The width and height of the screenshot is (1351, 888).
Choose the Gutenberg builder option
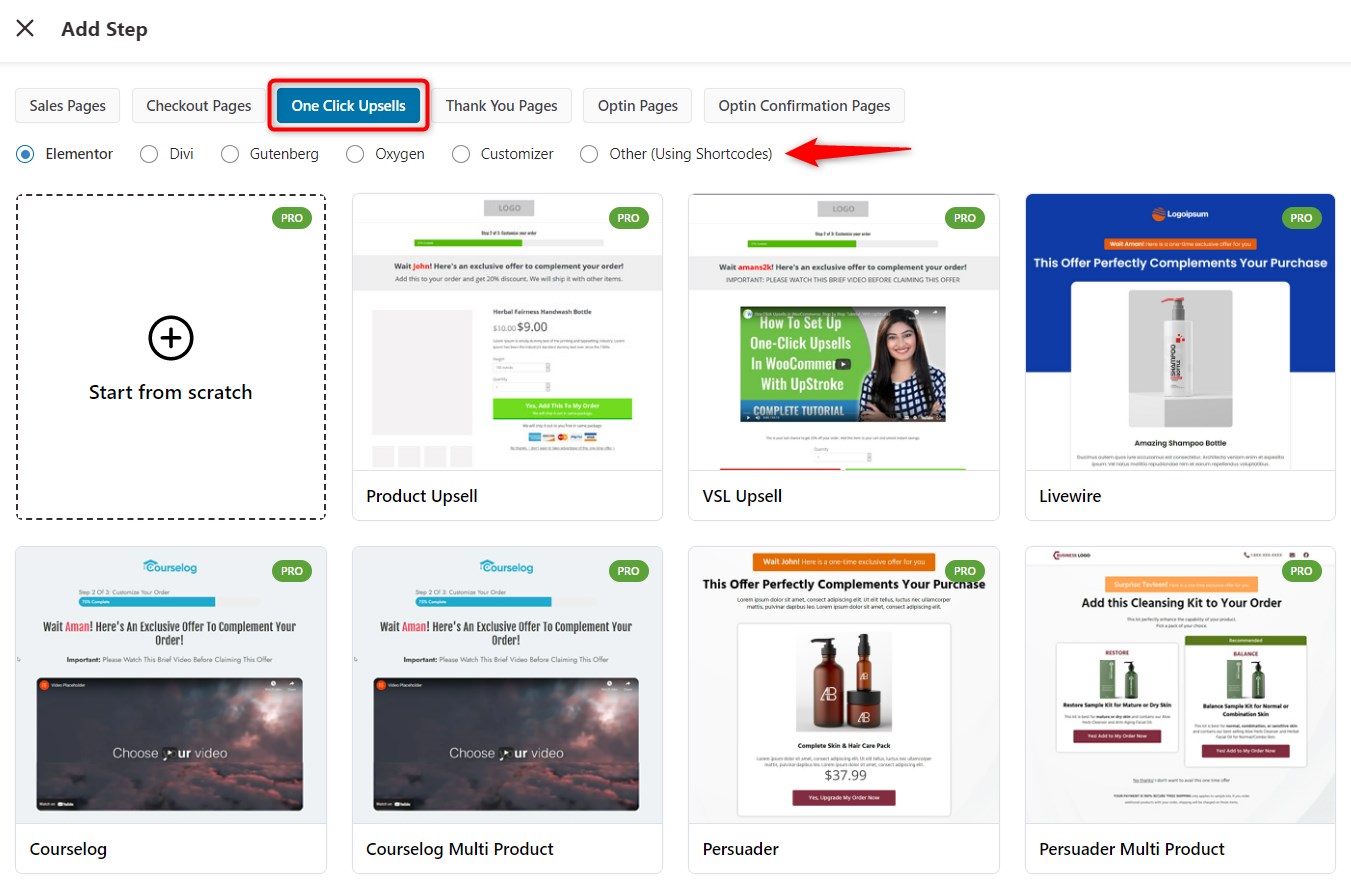coord(229,153)
